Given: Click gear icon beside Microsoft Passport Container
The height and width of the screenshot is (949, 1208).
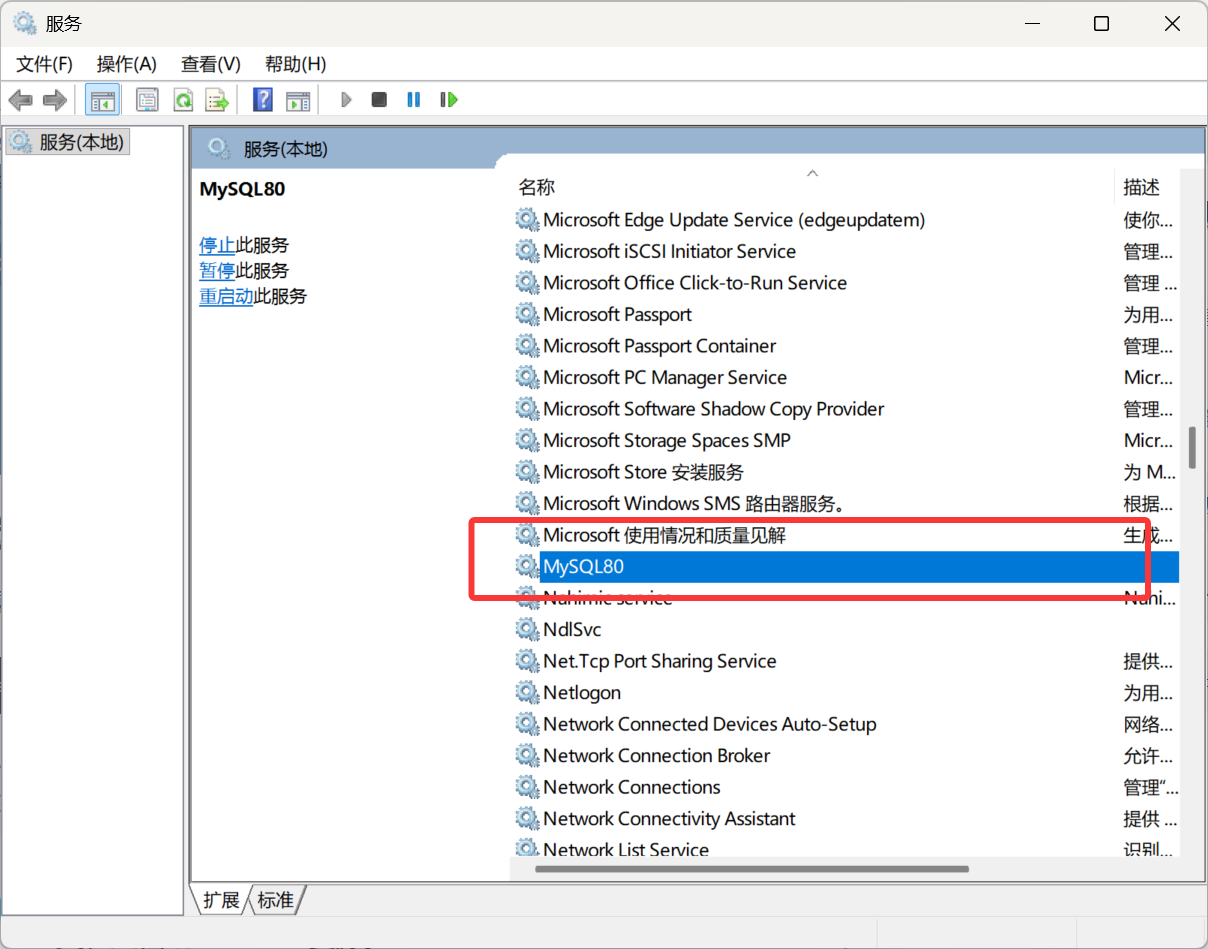Looking at the screenshot, I should click(527, 346).
